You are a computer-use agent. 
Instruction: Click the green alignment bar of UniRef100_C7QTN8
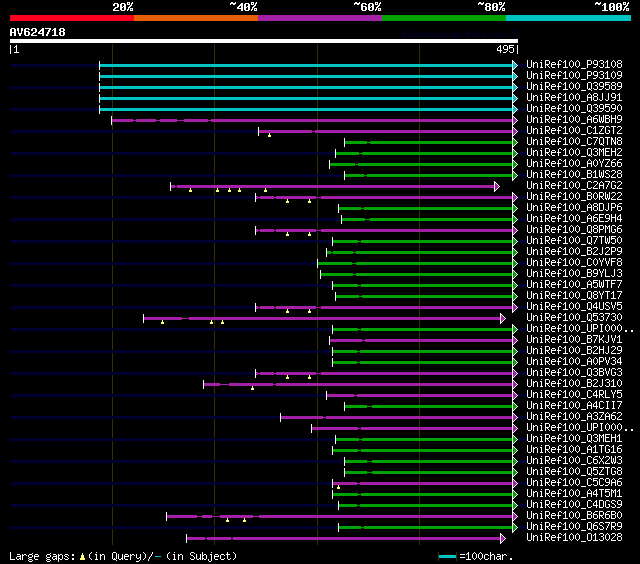pyautogui.click(x=429, y=142)
